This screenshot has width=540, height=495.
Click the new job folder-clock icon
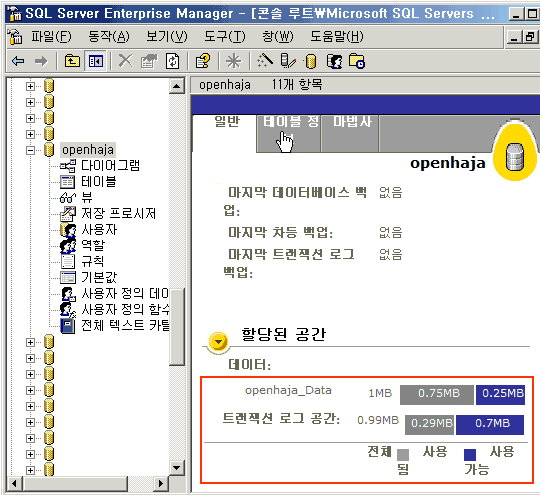pyautogui.click(x=357, y=61)
